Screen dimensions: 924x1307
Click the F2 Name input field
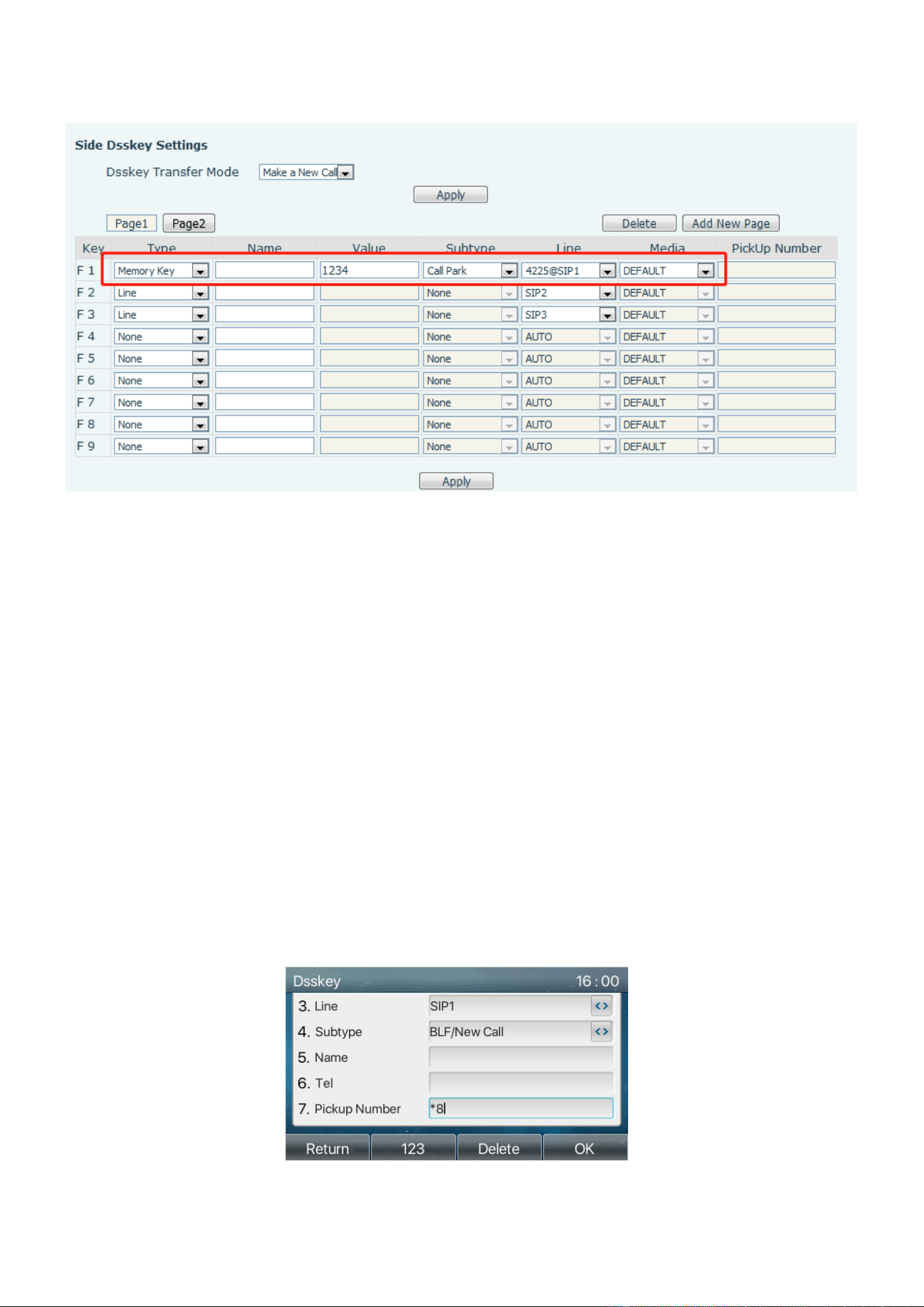(x=264, y=293)
